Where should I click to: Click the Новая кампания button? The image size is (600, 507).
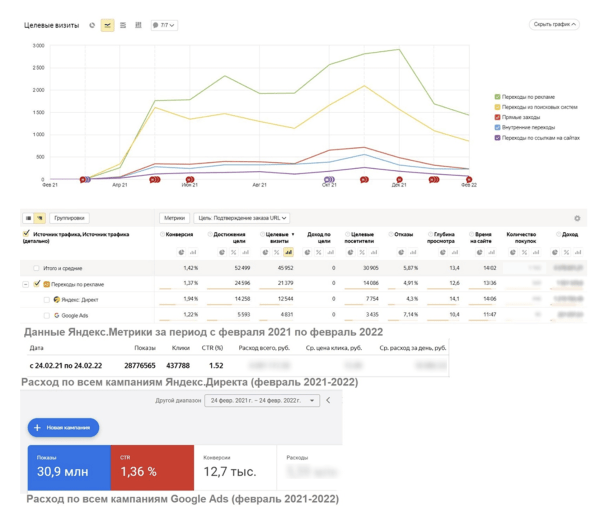tap(63, 428)
